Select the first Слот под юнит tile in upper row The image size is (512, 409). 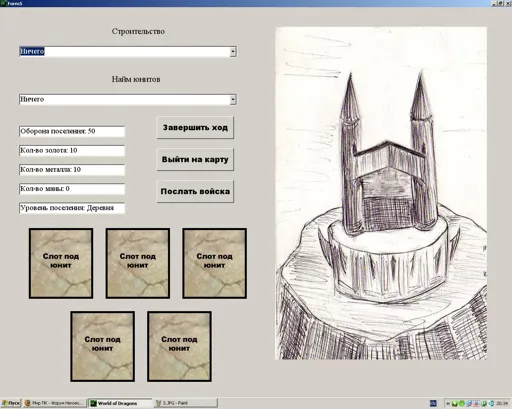tap(61, 263)
